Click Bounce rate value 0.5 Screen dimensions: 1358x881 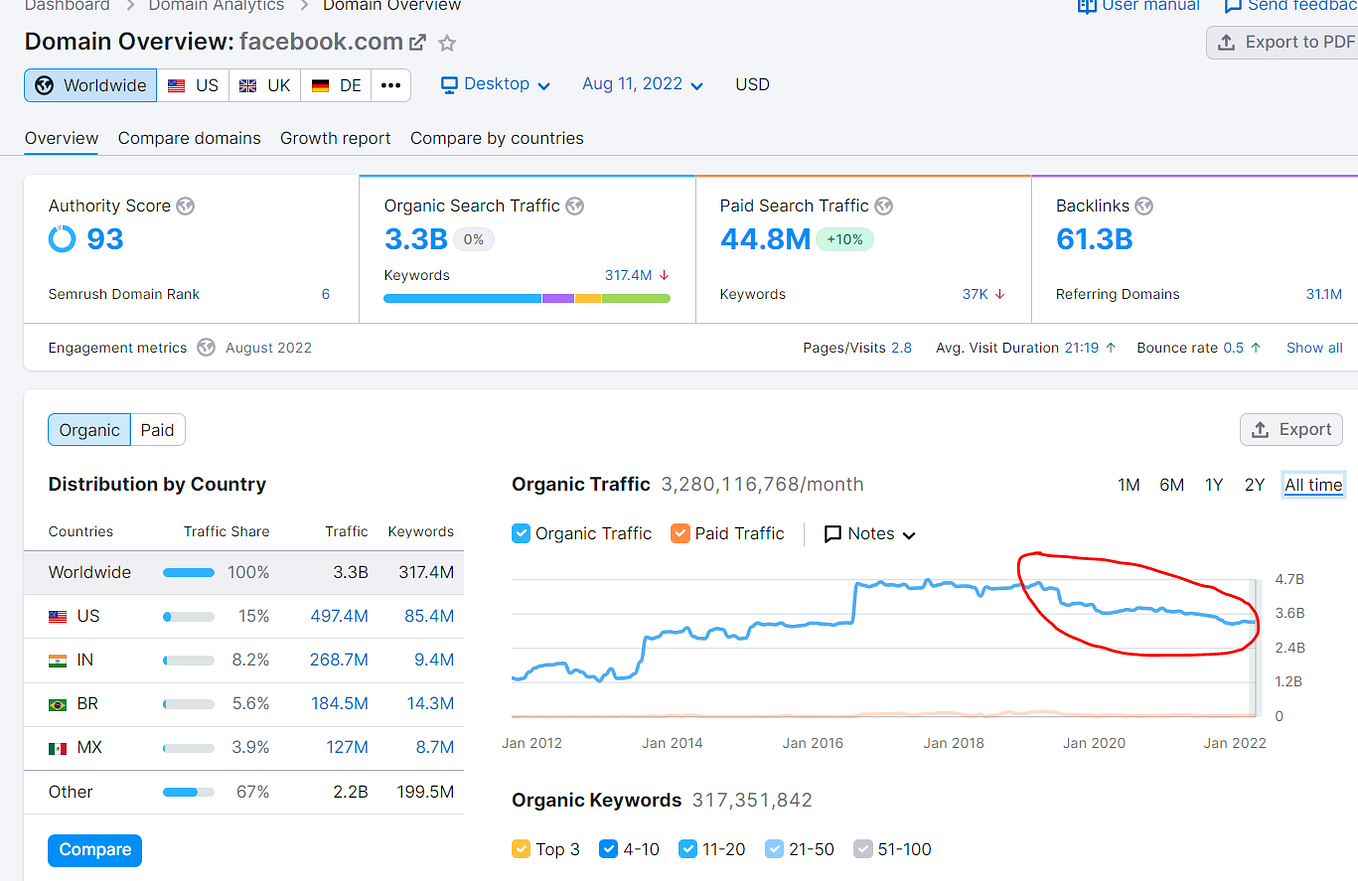(x=1233, y=348)
